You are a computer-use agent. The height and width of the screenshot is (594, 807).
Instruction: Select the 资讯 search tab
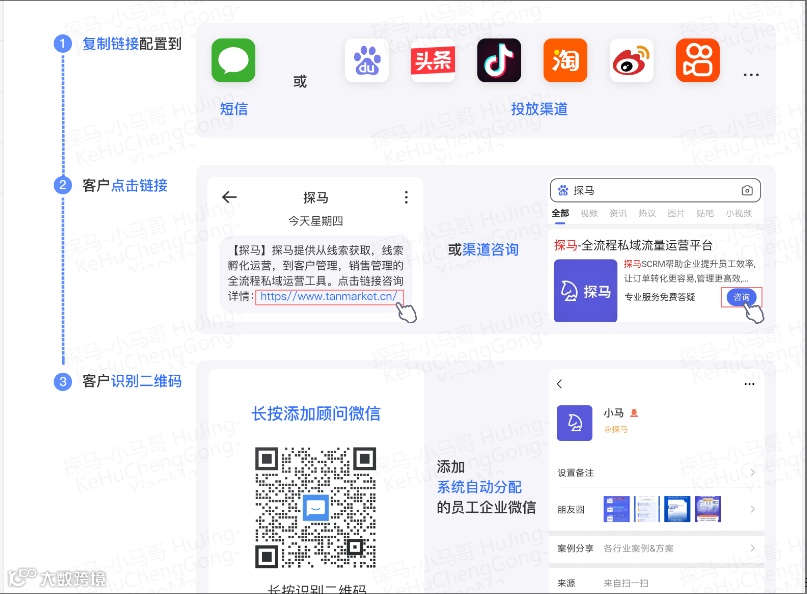pos(618,213)
